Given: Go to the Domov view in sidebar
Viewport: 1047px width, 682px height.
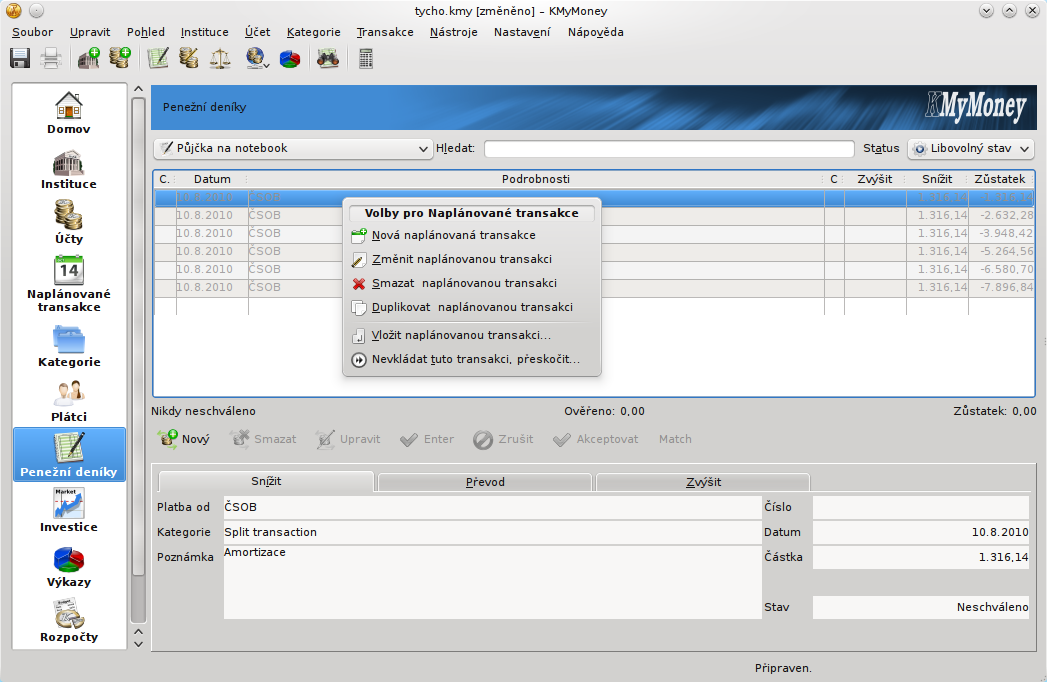Looking at the screenshot, I should click(69, 112).
